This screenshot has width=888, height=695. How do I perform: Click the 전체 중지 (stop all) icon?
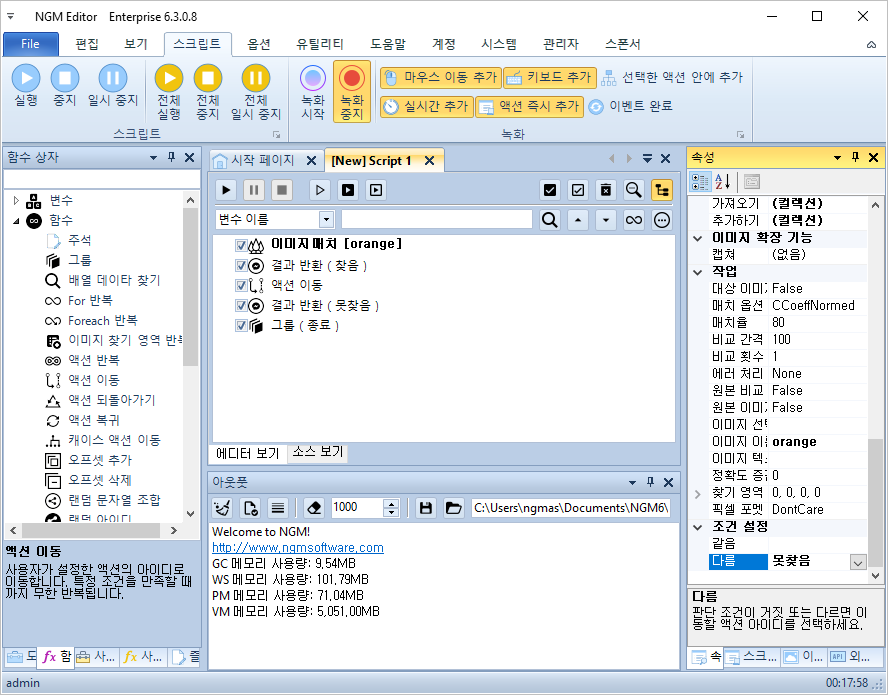[x=208, y=79]
